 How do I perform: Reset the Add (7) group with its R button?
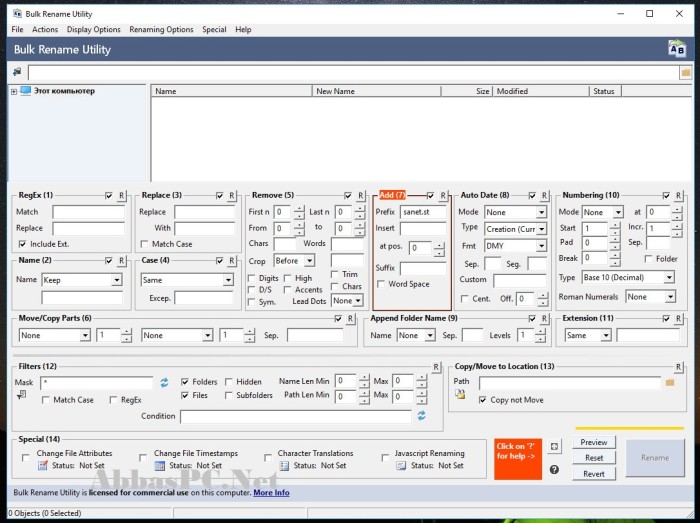click(x=443, y=195)
